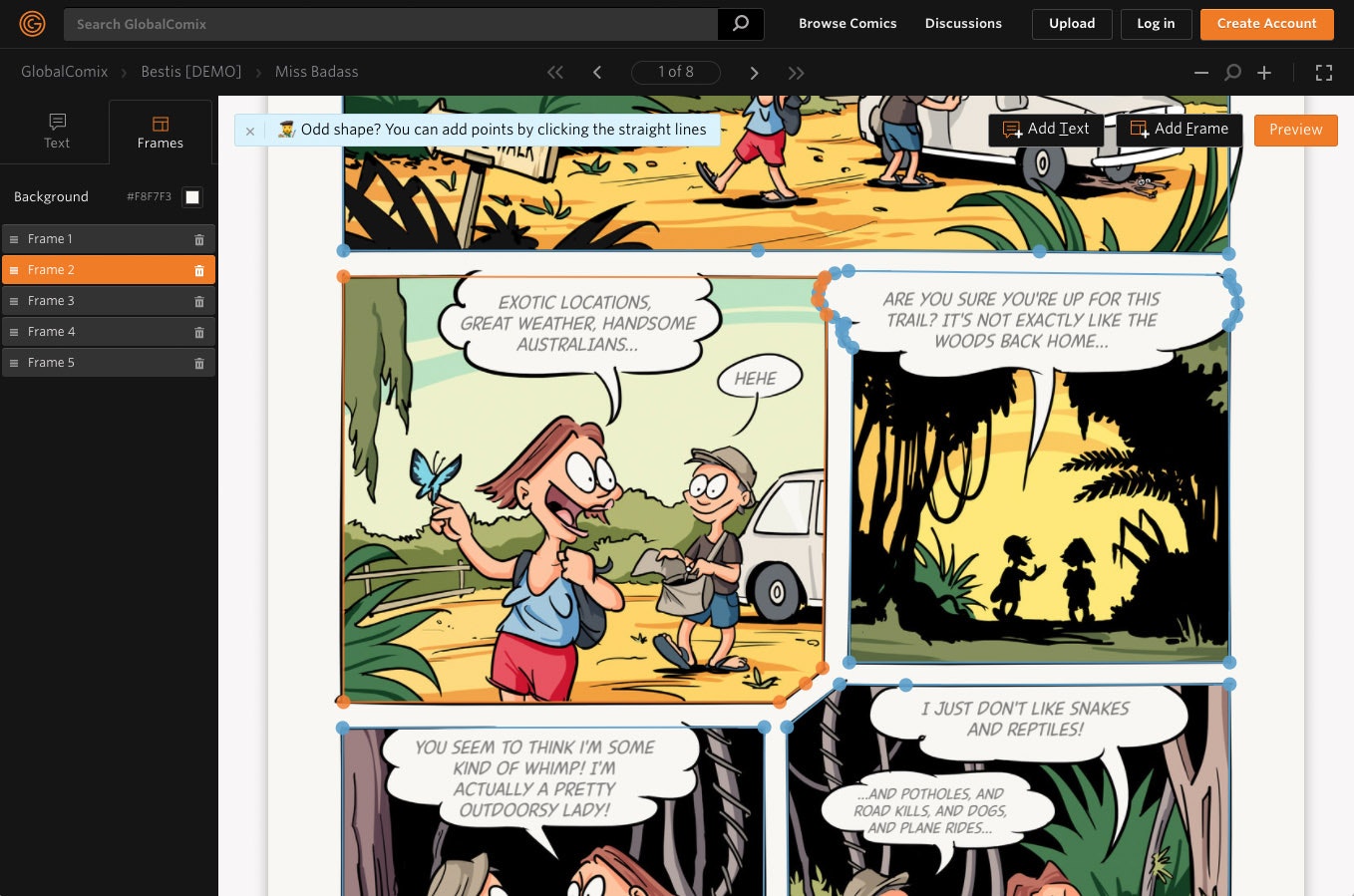
Task: Select Frame 4 in the frames list
Action: click(x=51, y=331)
